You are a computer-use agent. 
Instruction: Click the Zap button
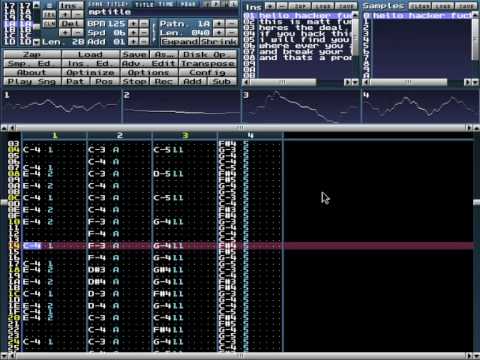pos(32,54)
